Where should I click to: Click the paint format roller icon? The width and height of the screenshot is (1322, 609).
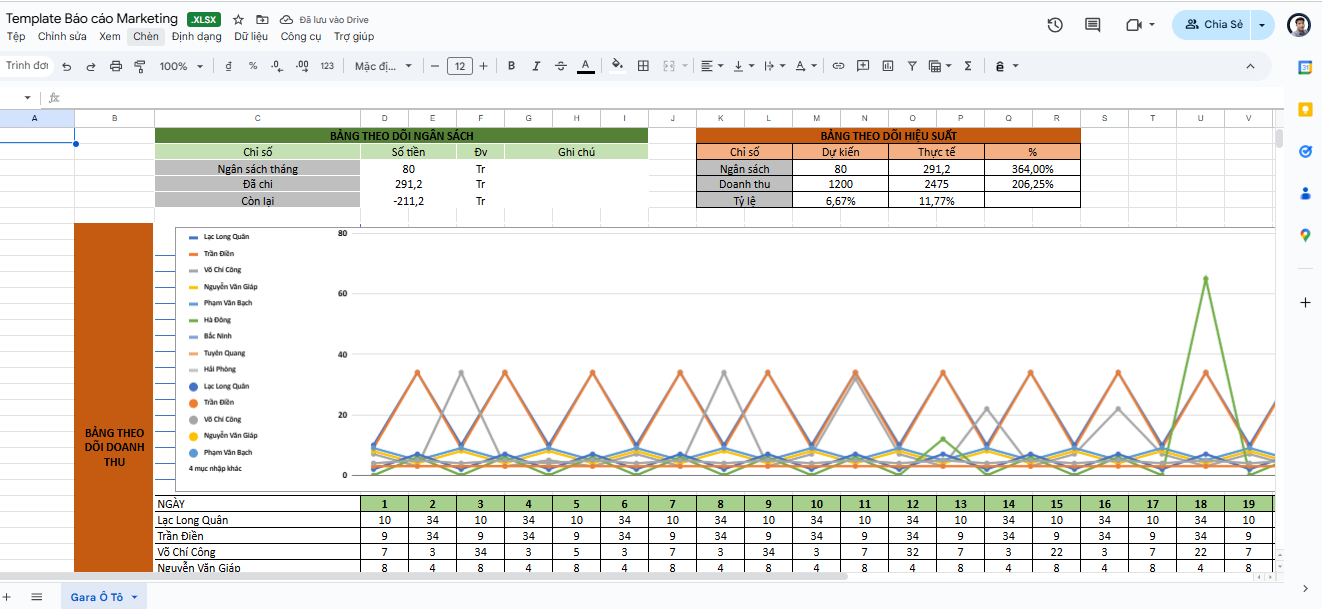coord(140,66)
